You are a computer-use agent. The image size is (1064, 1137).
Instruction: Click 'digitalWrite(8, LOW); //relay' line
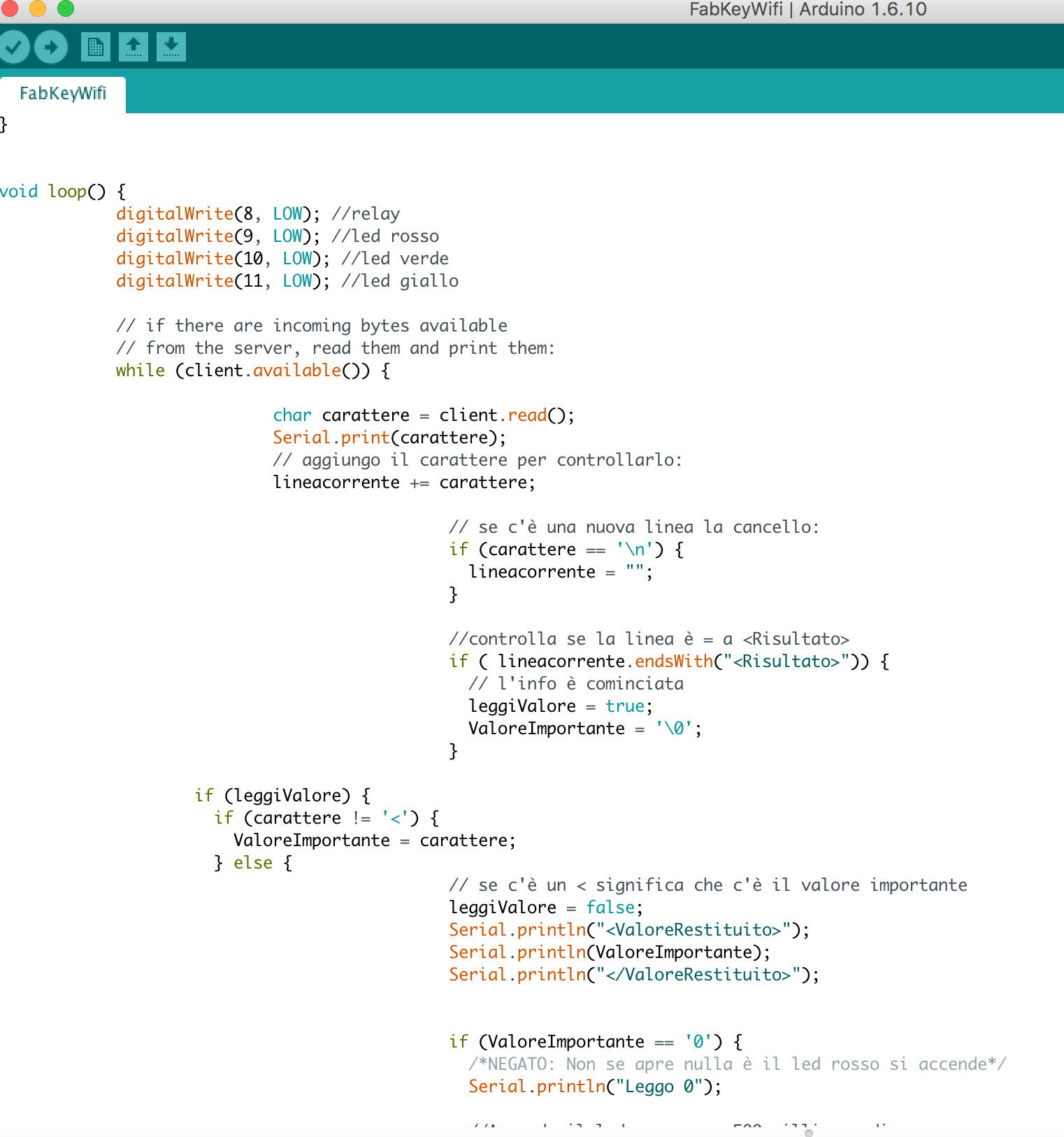258,214
